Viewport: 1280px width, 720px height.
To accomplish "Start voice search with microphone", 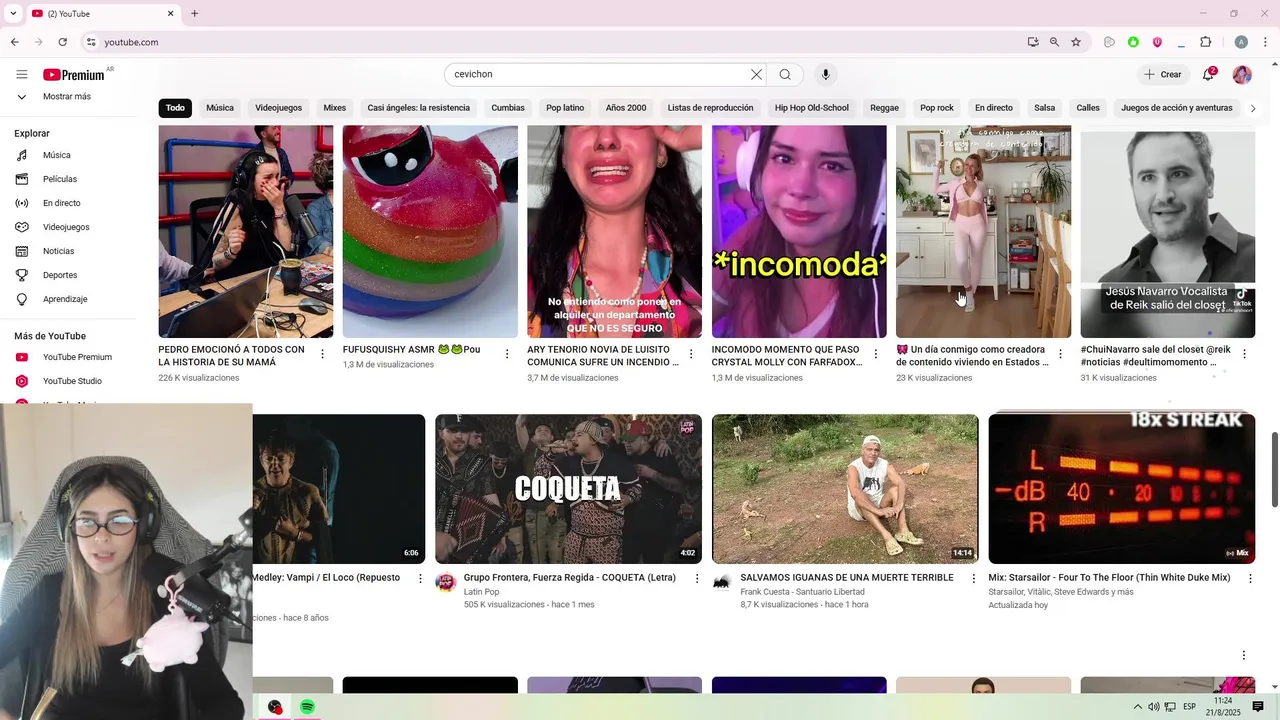I will pyautogui.click(x=825, y=74).
